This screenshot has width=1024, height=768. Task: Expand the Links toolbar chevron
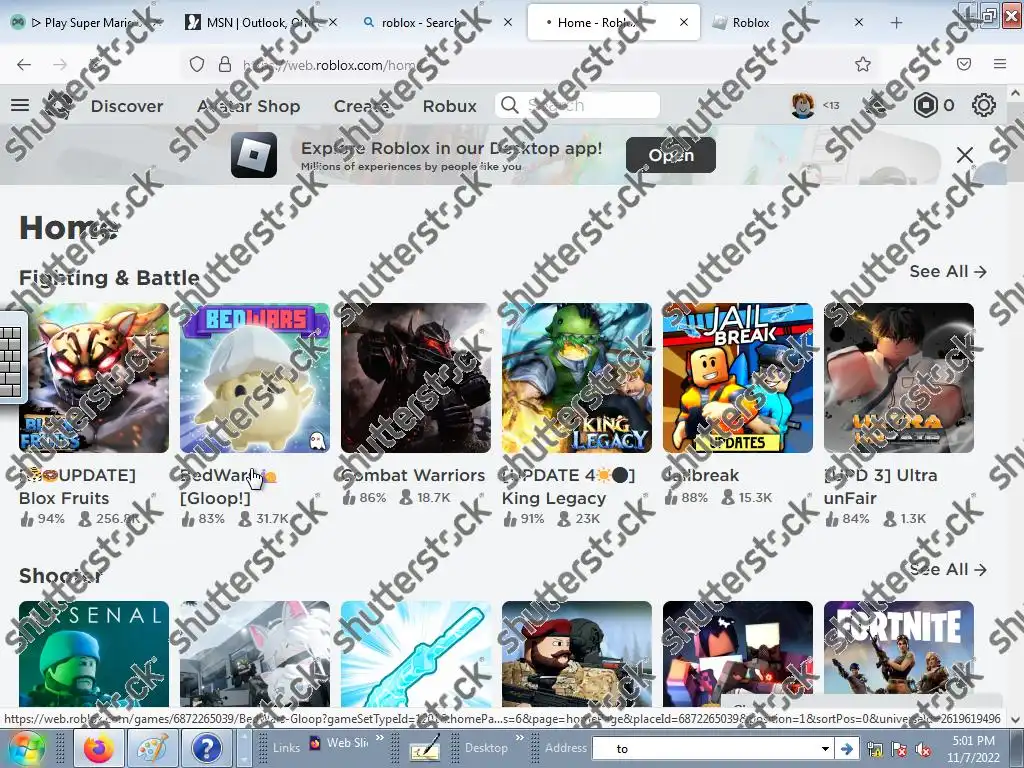pos(379,738)
